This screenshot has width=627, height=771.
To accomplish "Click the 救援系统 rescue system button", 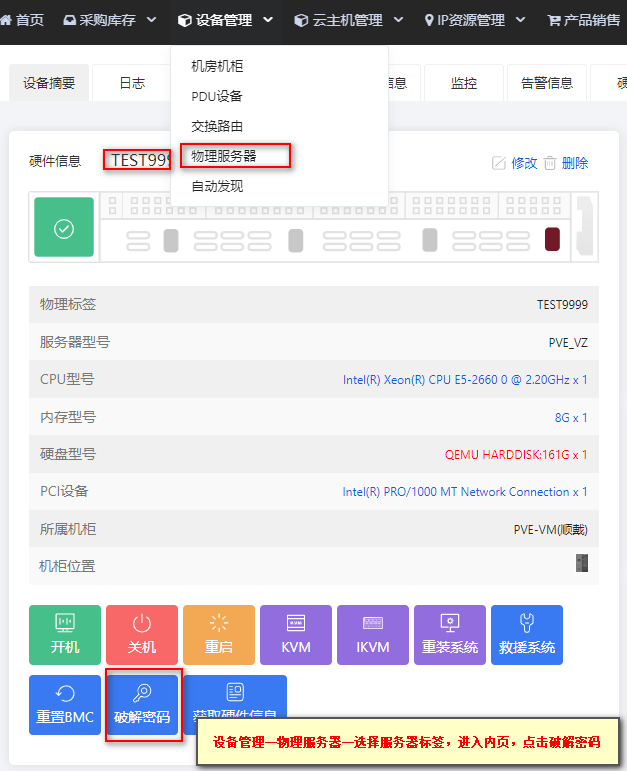I will (x=527, y=635).
